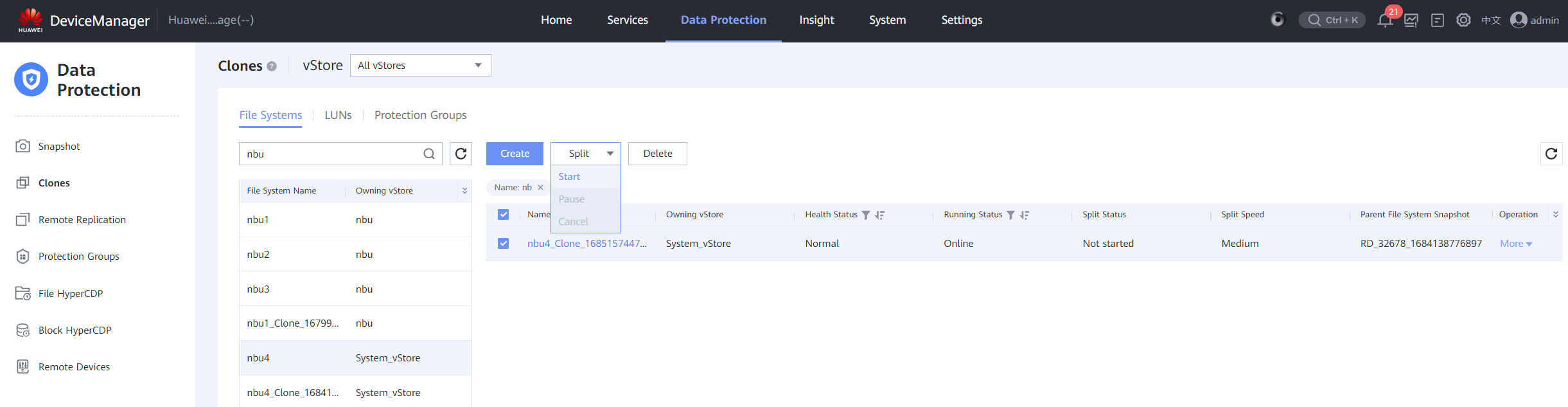The width and height of the screenshot is (1568, 407).
Task: Click the search magnifier in file system field
Action: [429, 154]
